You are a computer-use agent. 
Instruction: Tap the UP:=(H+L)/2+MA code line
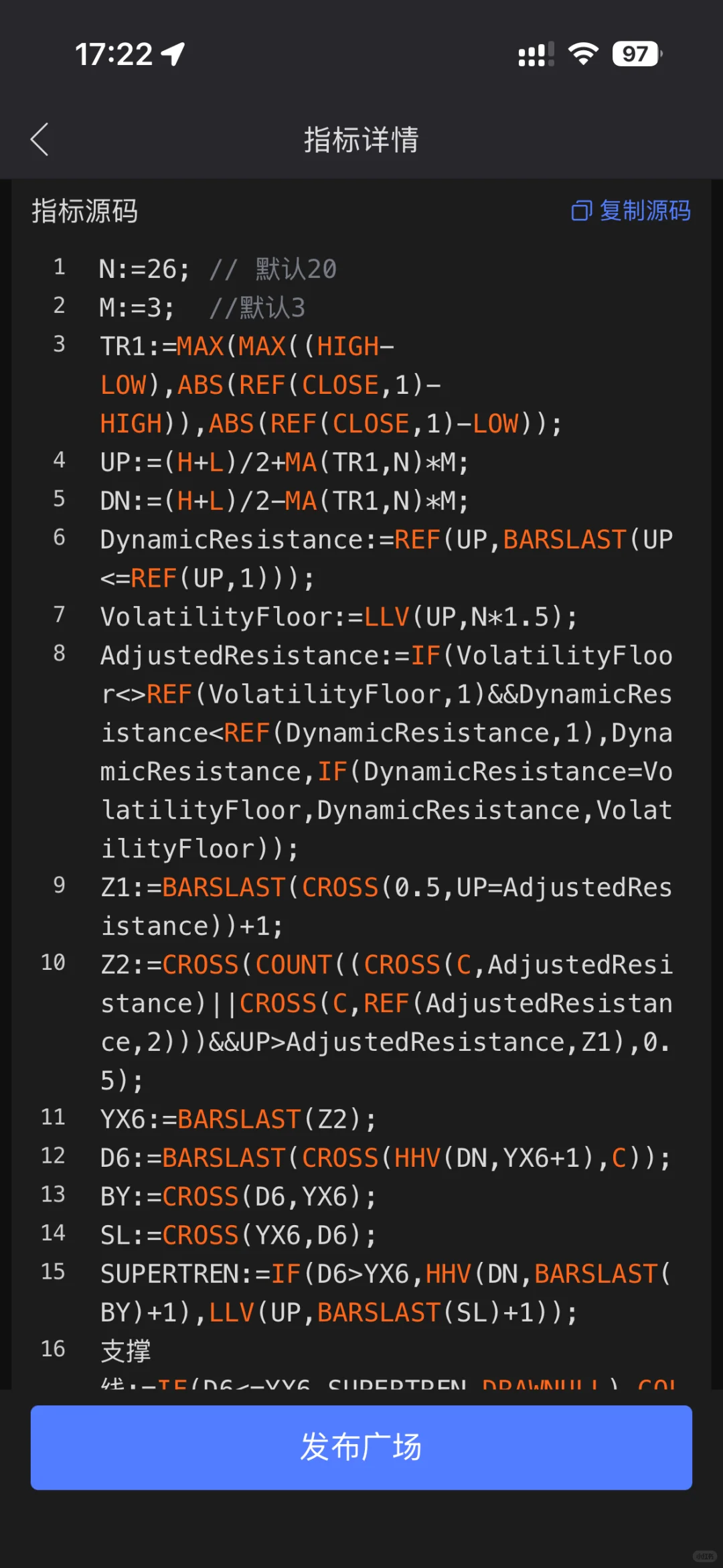pos(284,463)
